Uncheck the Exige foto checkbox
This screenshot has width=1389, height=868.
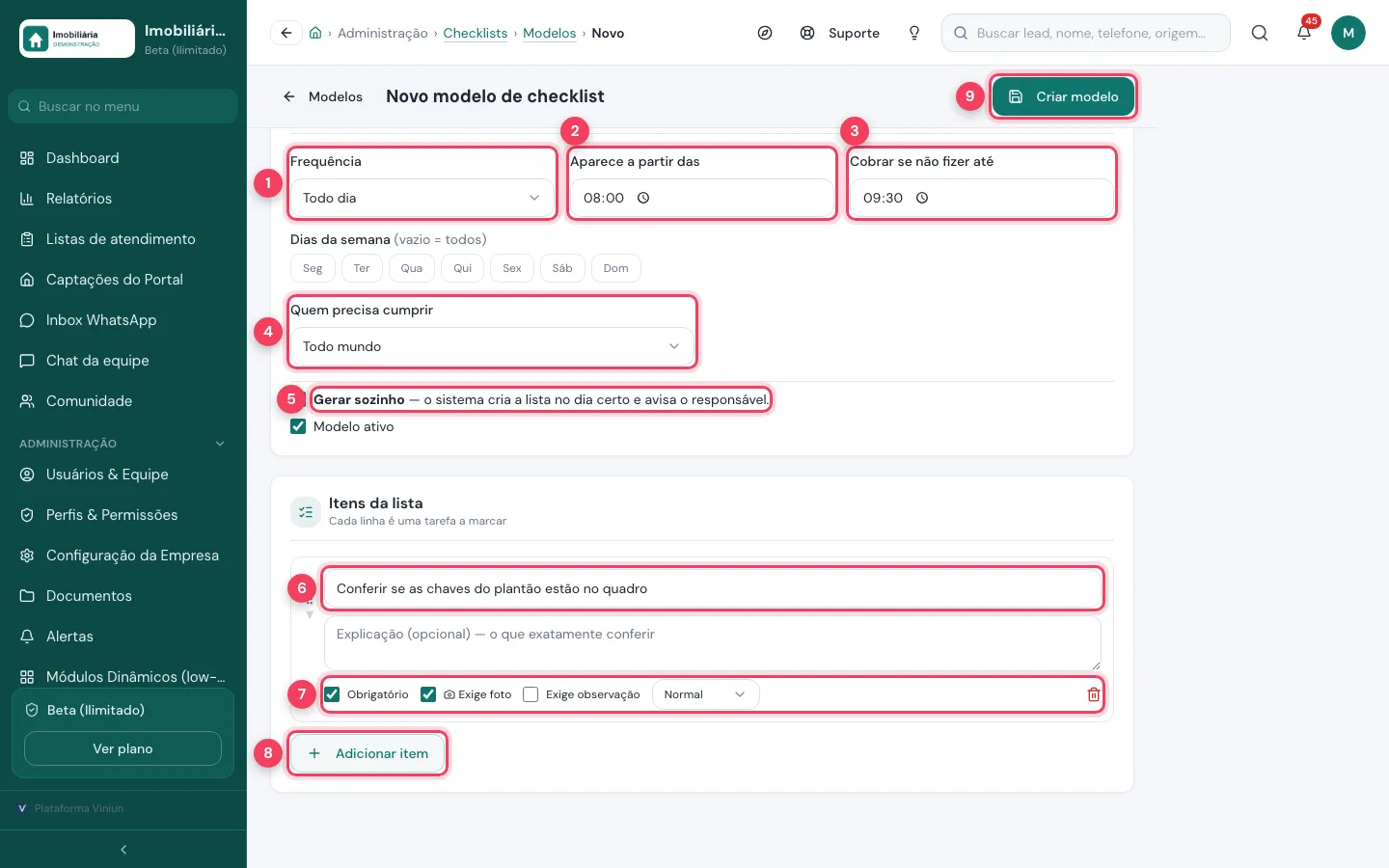[x=428, y=694]
